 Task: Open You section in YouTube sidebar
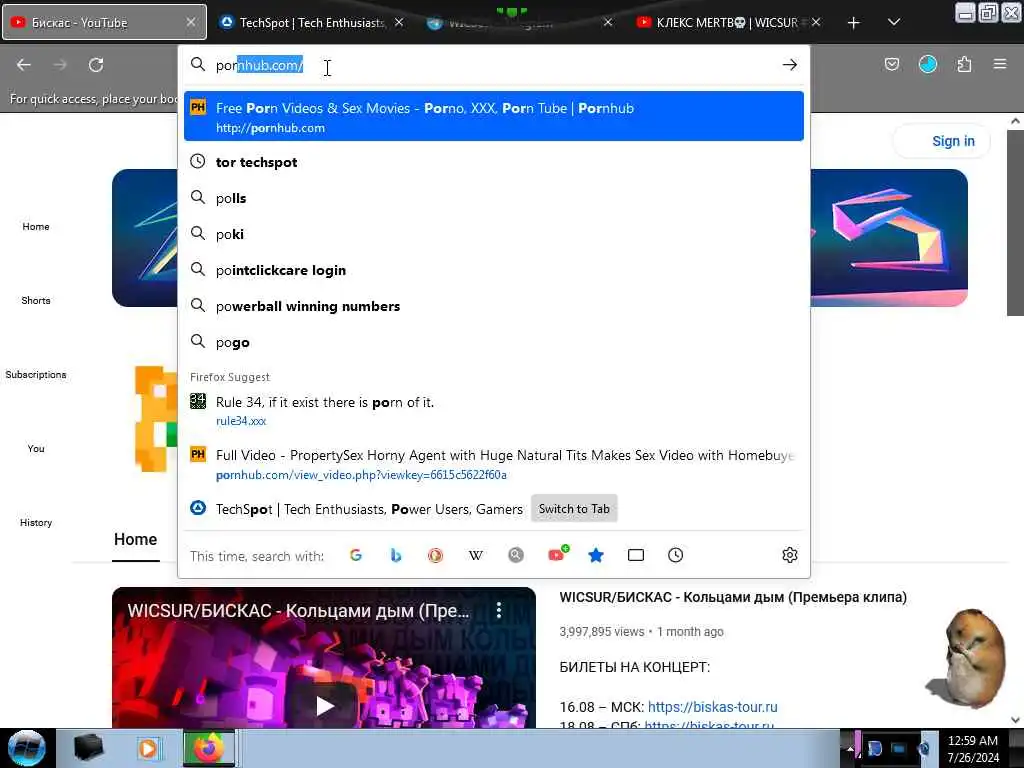36,448
